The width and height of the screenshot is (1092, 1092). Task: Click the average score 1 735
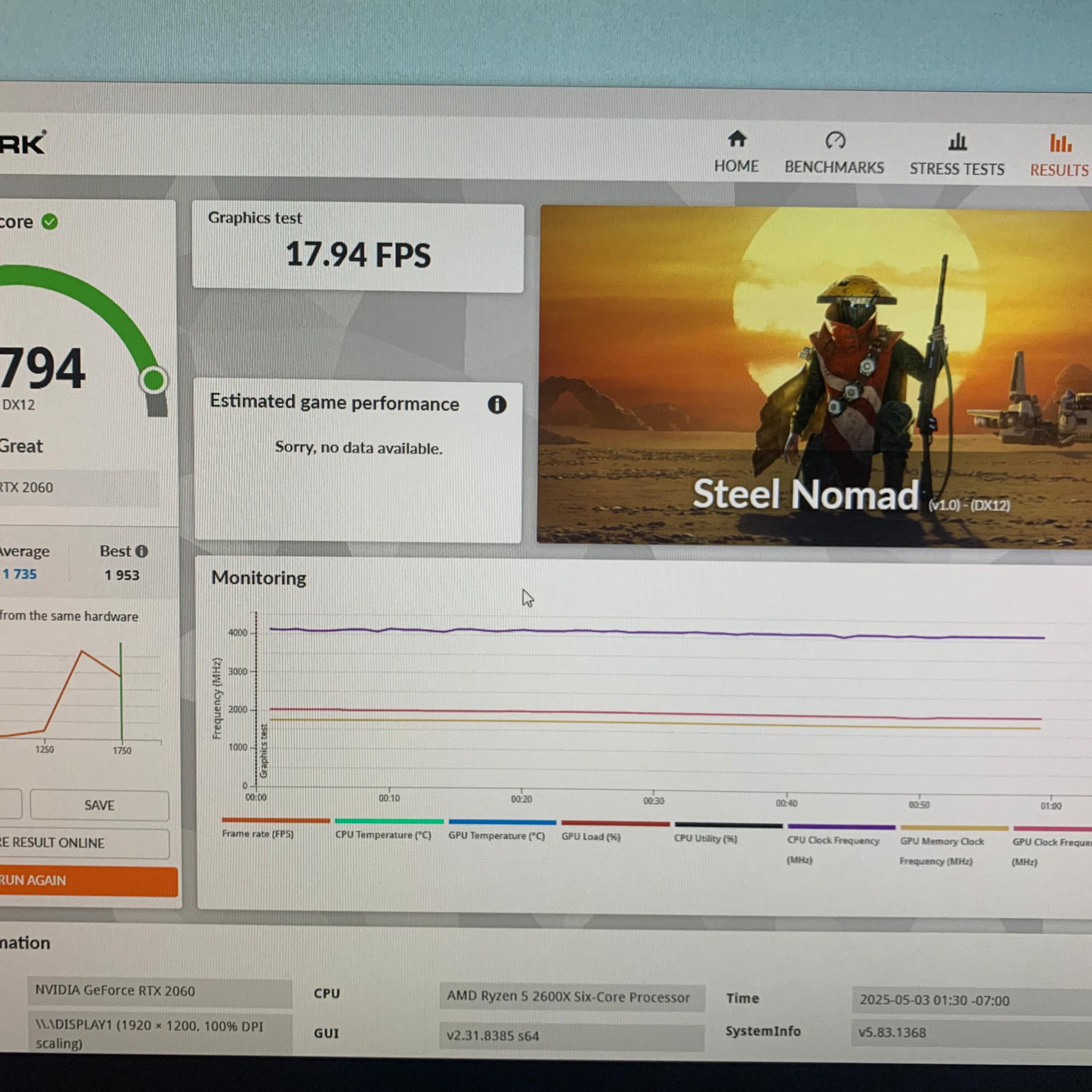pyautogui.click(x=20, y=574)
